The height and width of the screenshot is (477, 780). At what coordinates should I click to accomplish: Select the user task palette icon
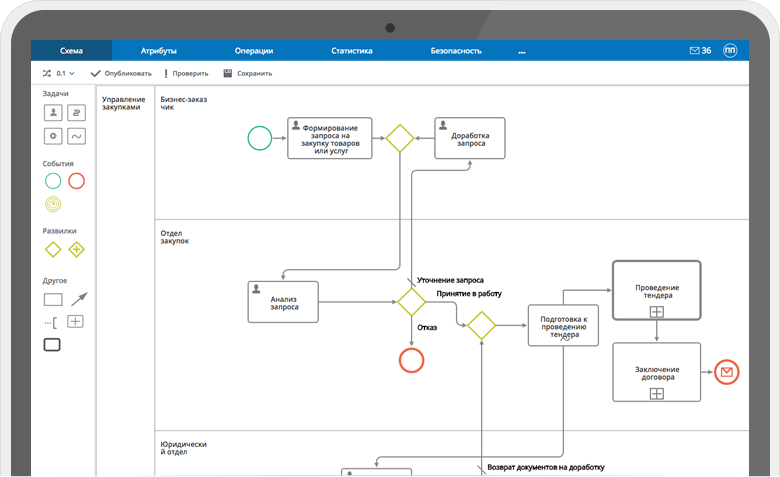tap(53, 112)
